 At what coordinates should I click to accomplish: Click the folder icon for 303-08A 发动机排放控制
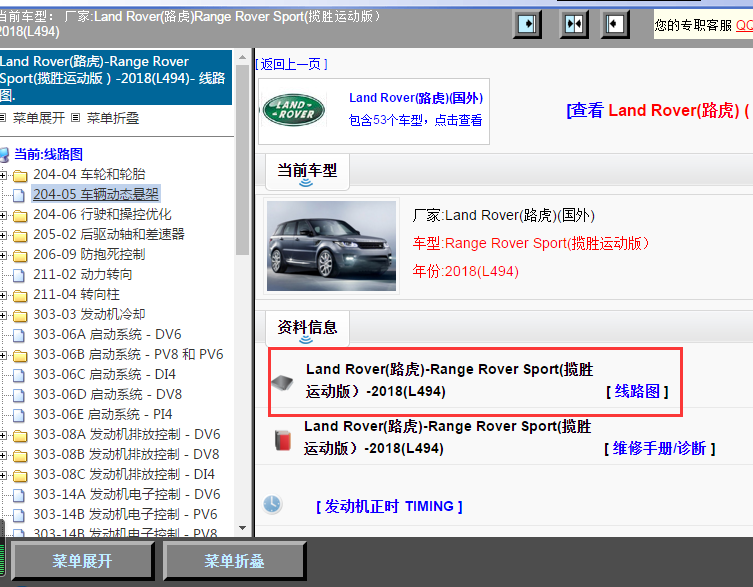tap(20, 436)
